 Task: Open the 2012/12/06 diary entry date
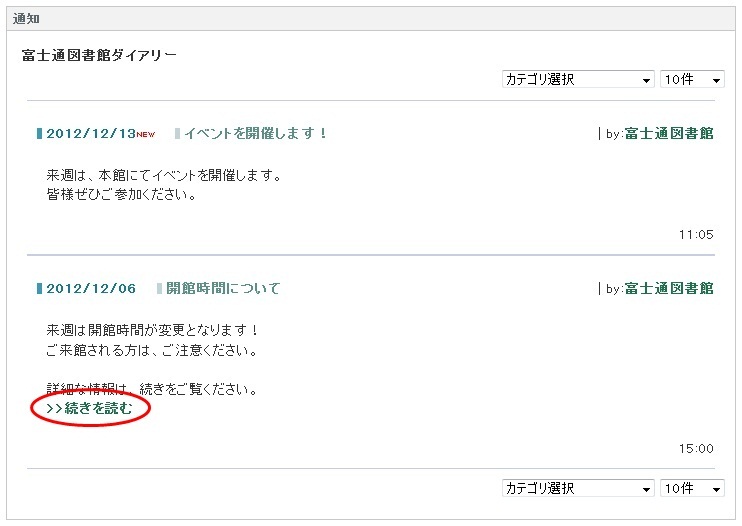[x=91, y=288]
